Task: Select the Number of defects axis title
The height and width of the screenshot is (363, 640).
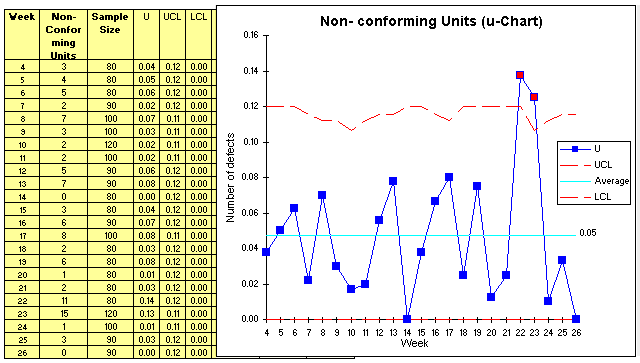Action: pyautogui.click(x=231, y=178)
